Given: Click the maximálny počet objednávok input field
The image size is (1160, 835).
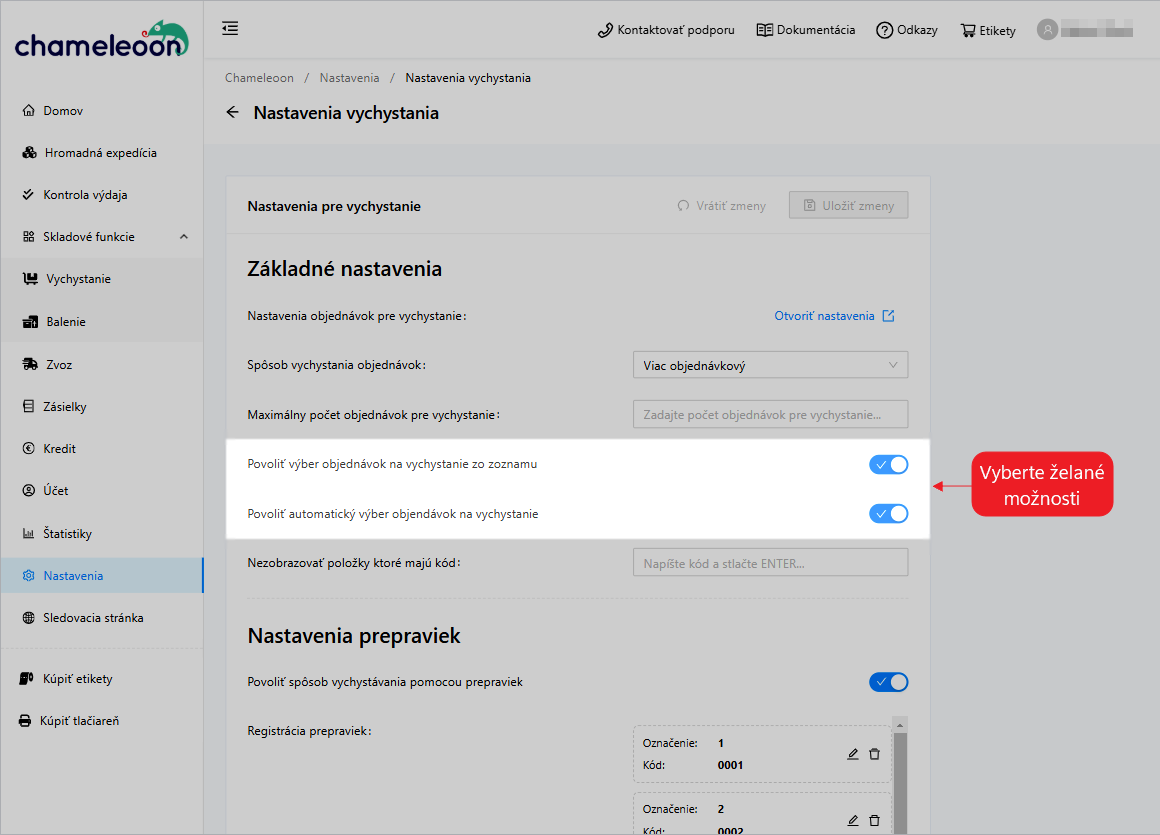Looking at the screenshot, I should 770,414.
